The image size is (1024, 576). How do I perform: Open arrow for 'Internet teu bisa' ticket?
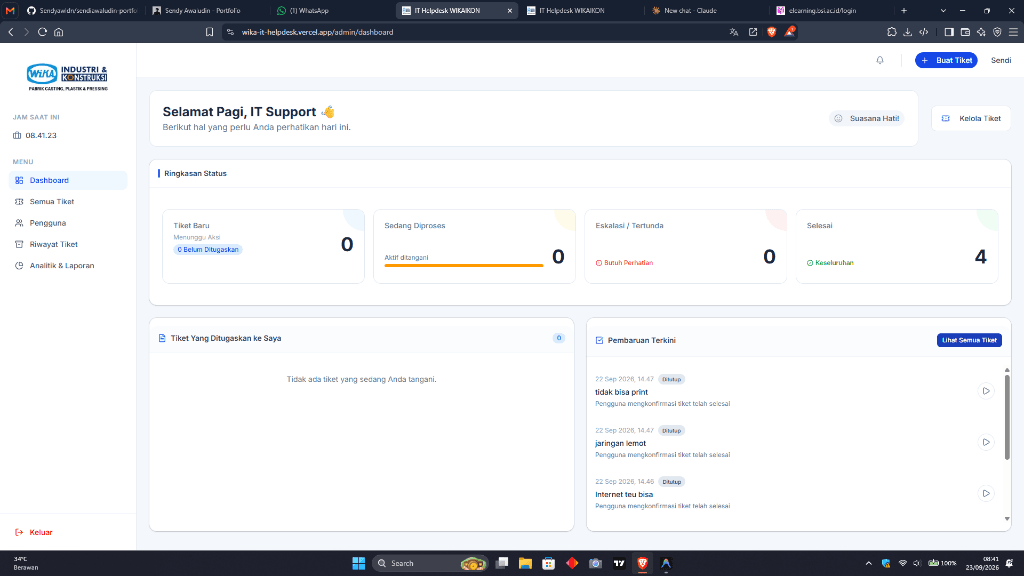tap(986, 493)
